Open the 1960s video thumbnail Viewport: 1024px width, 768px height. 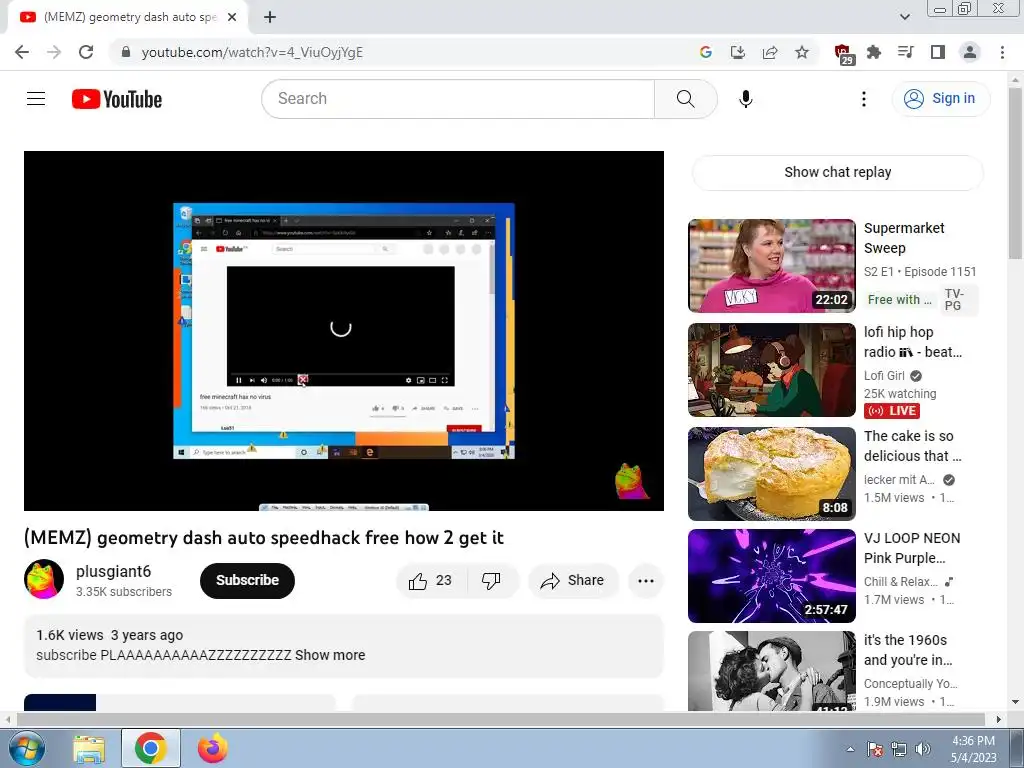771,671
